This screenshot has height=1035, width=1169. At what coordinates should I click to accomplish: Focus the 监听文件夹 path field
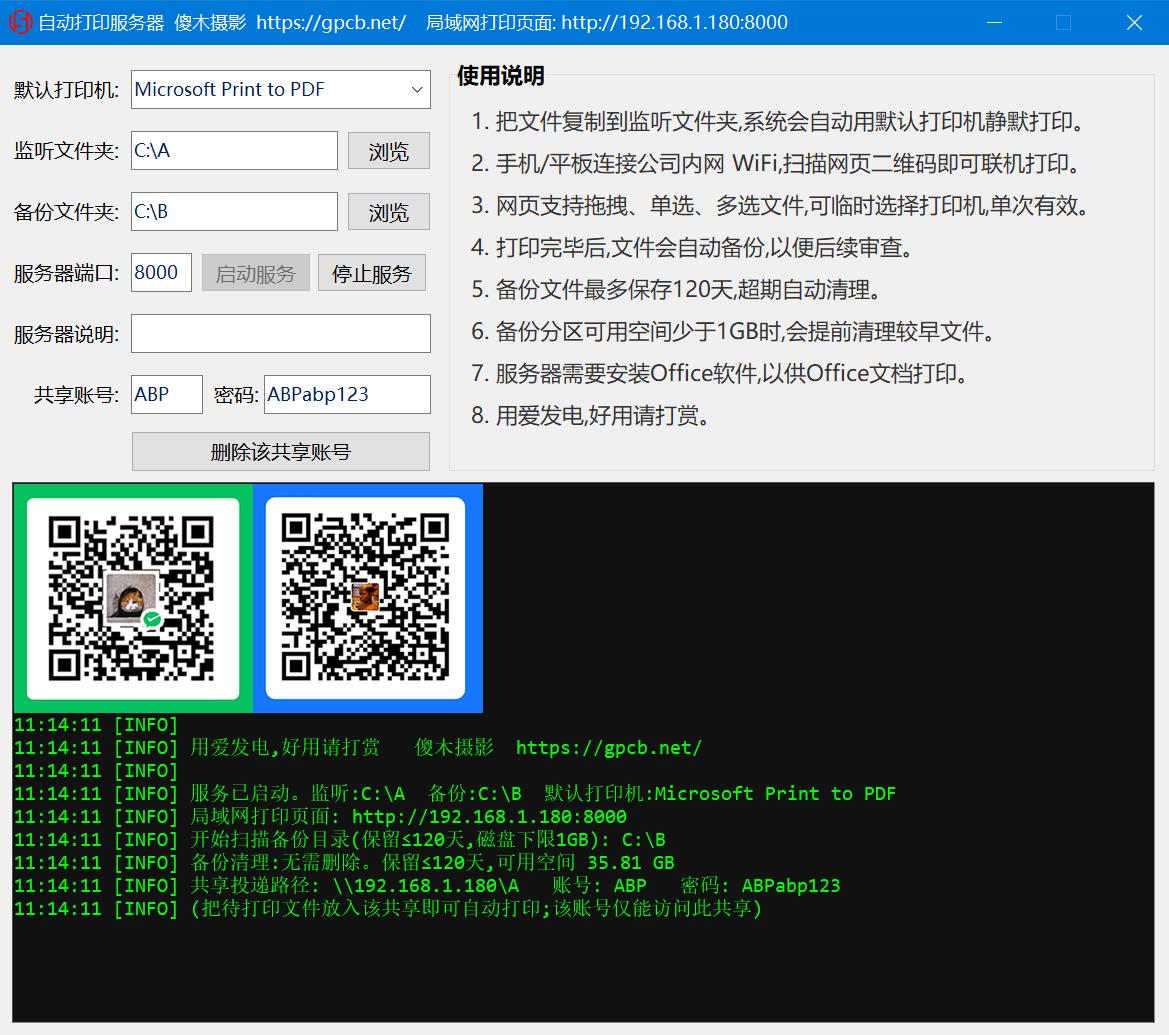click(234, 151)
